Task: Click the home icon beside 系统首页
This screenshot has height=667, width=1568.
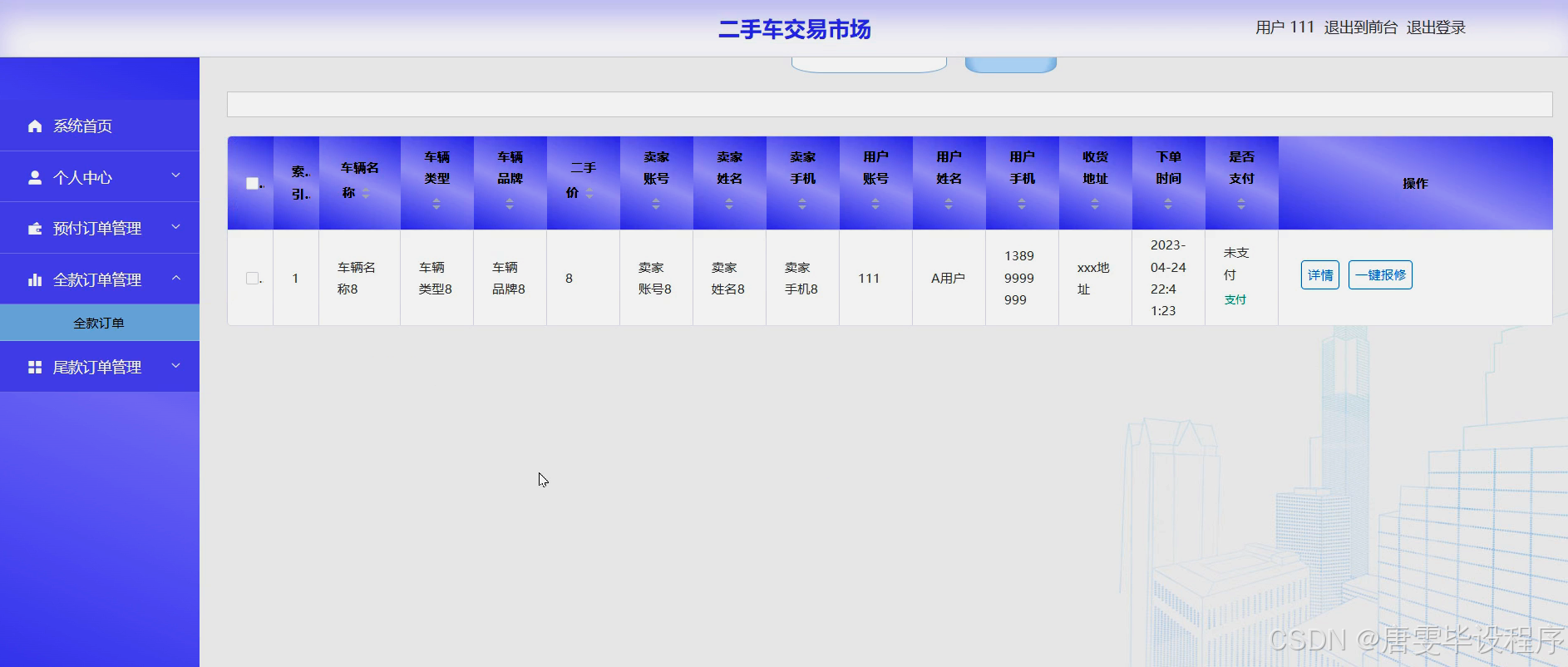Action: [x=35, y=126]
